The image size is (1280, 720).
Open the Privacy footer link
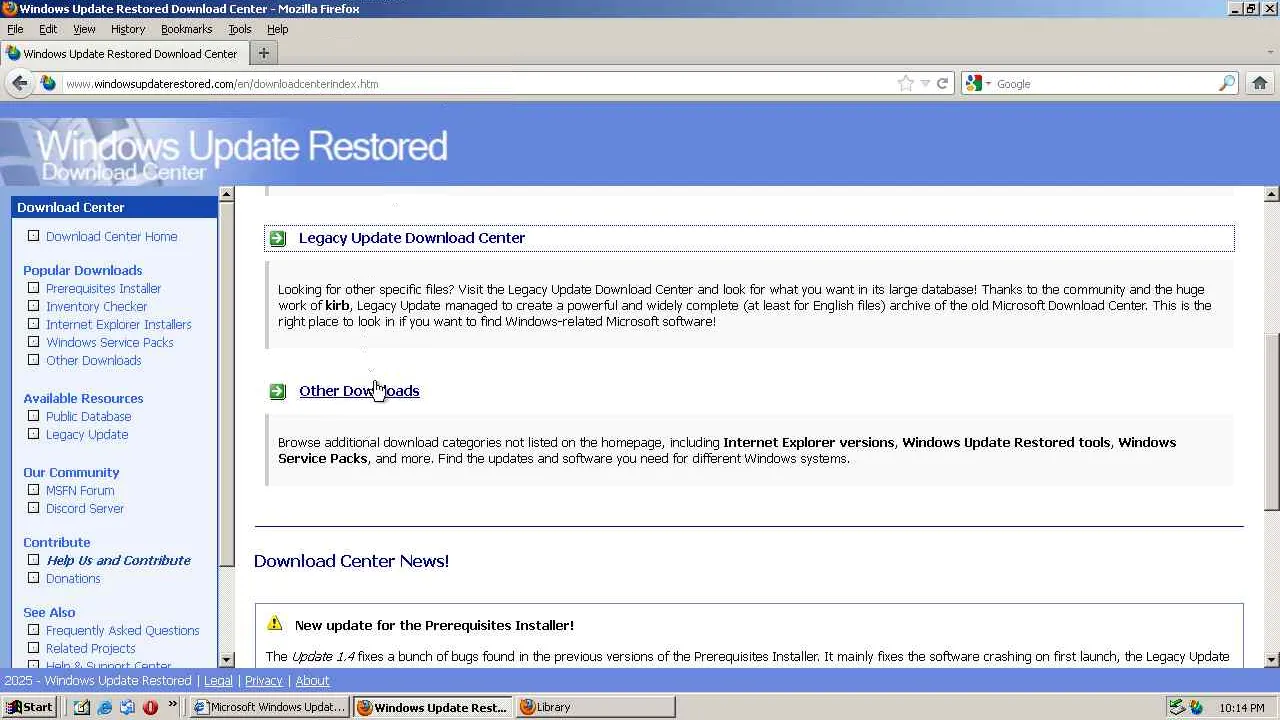click(x=264, y=681)
